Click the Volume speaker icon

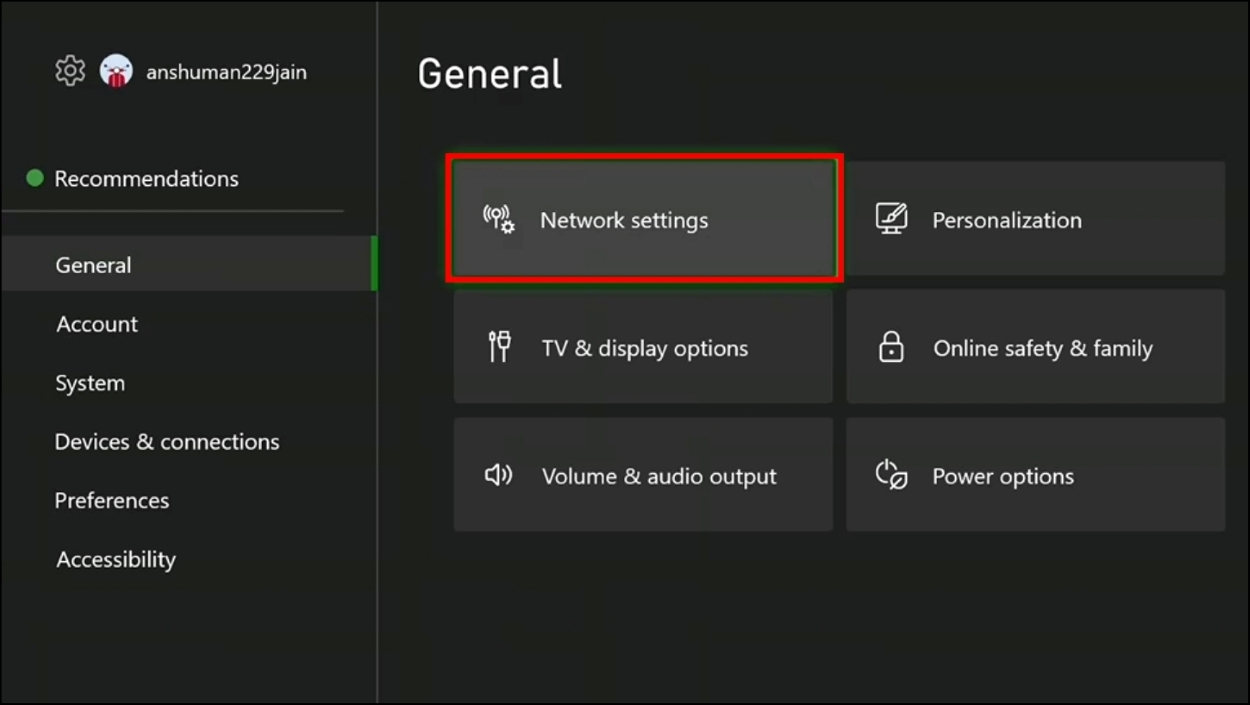pos(498,475)
